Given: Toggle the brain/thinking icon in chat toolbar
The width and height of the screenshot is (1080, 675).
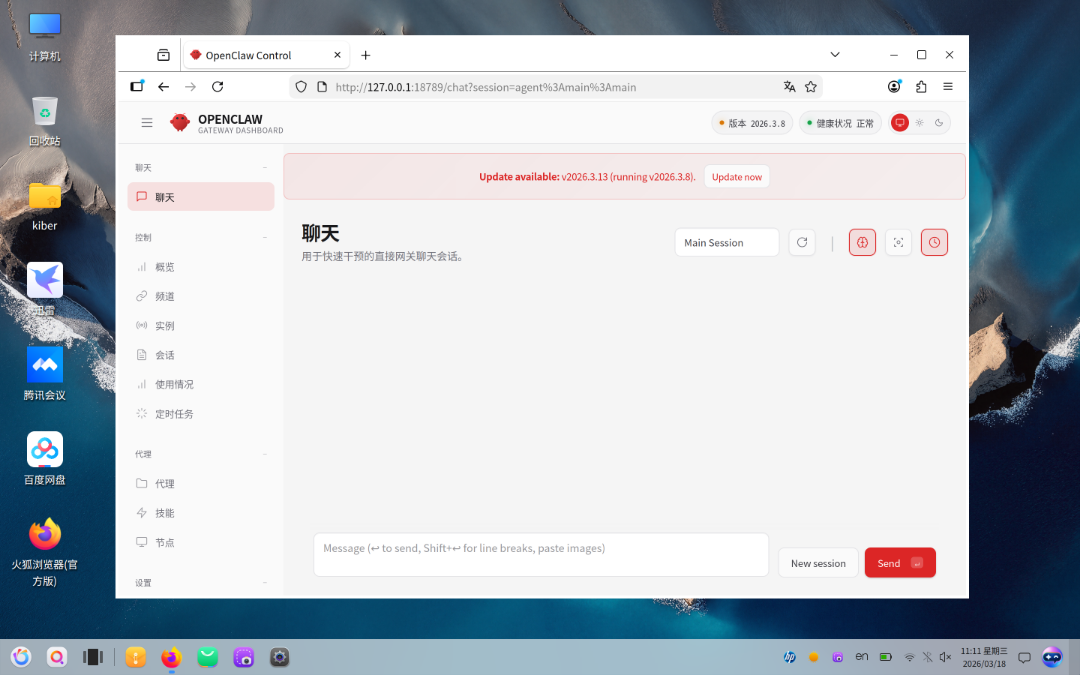Looking at the screenshot, I should [862, 242].
